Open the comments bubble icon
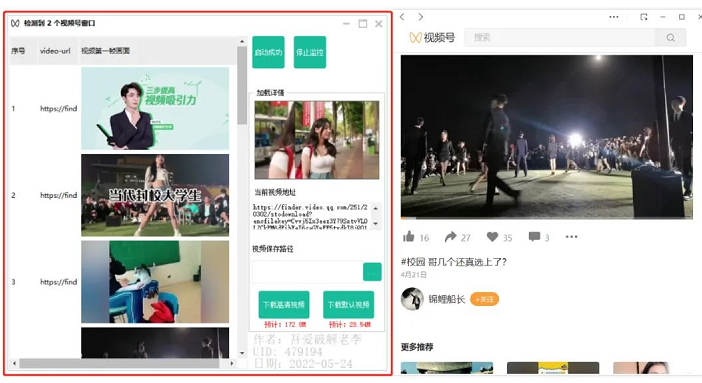The height and width of the screenshot is (383, 702). (x=534, y=237)
